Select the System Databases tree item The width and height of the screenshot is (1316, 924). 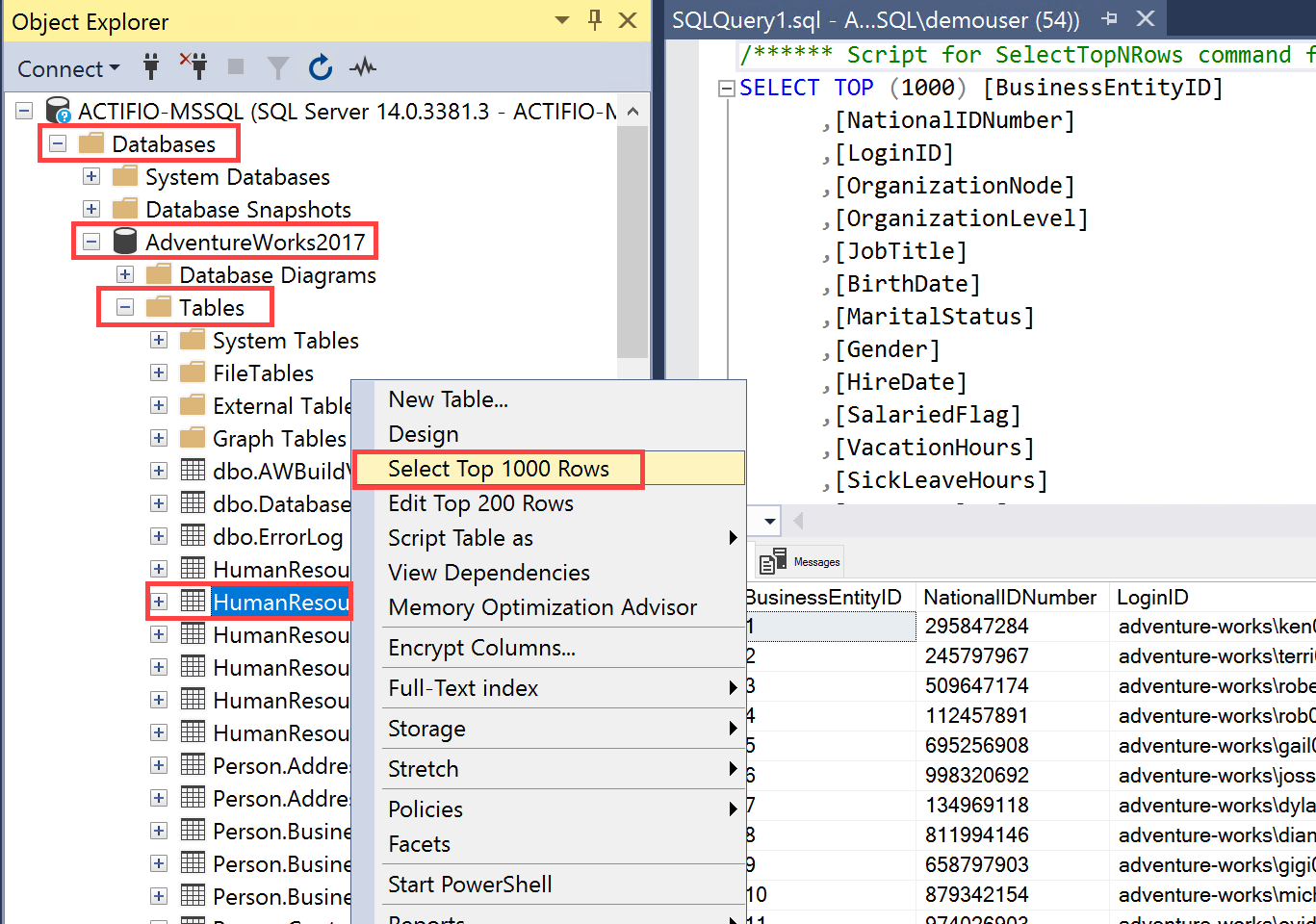238,177
